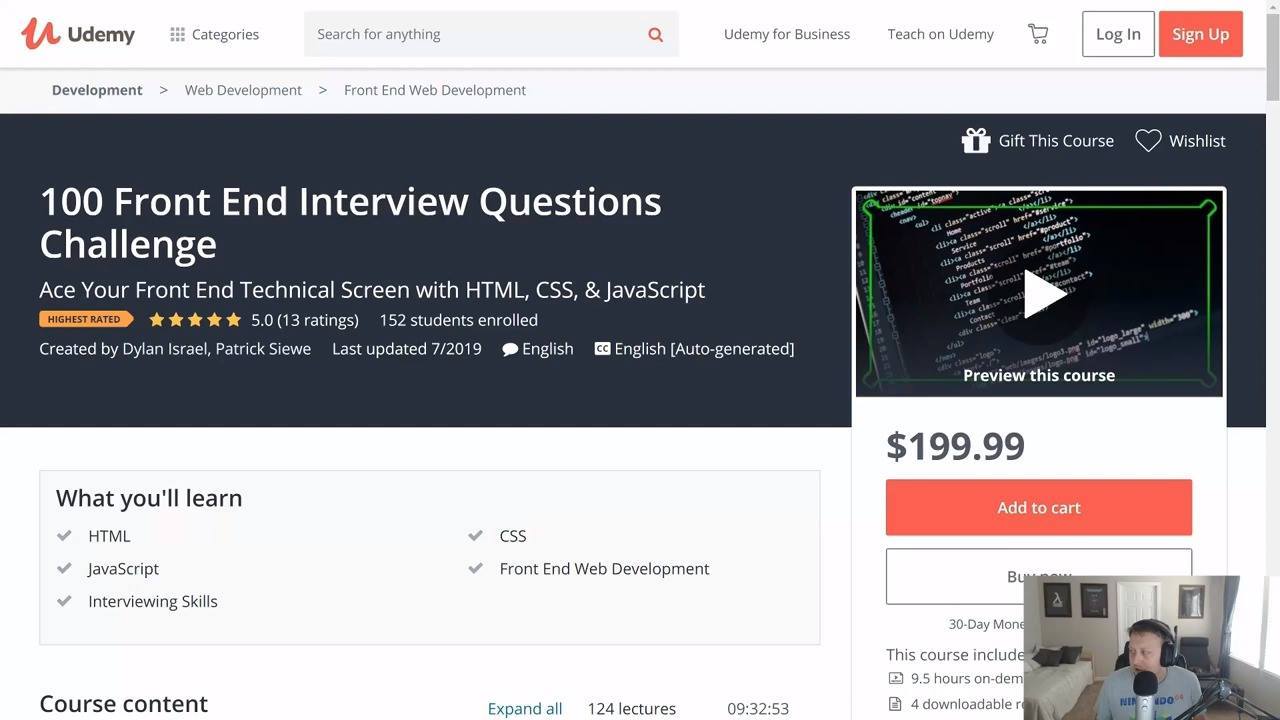This screenshot has height=720, width=1280.
Task: Go to Development breadcrumb
Action: click(x=97, y=90)
